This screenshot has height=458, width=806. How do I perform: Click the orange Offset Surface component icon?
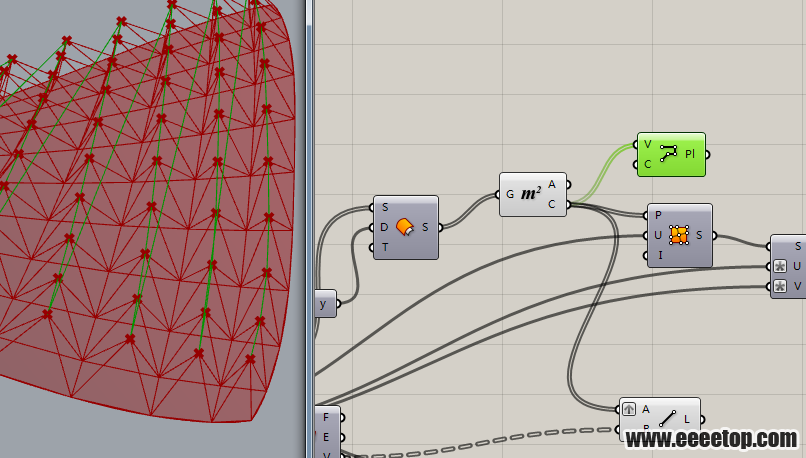coord(405,227)
